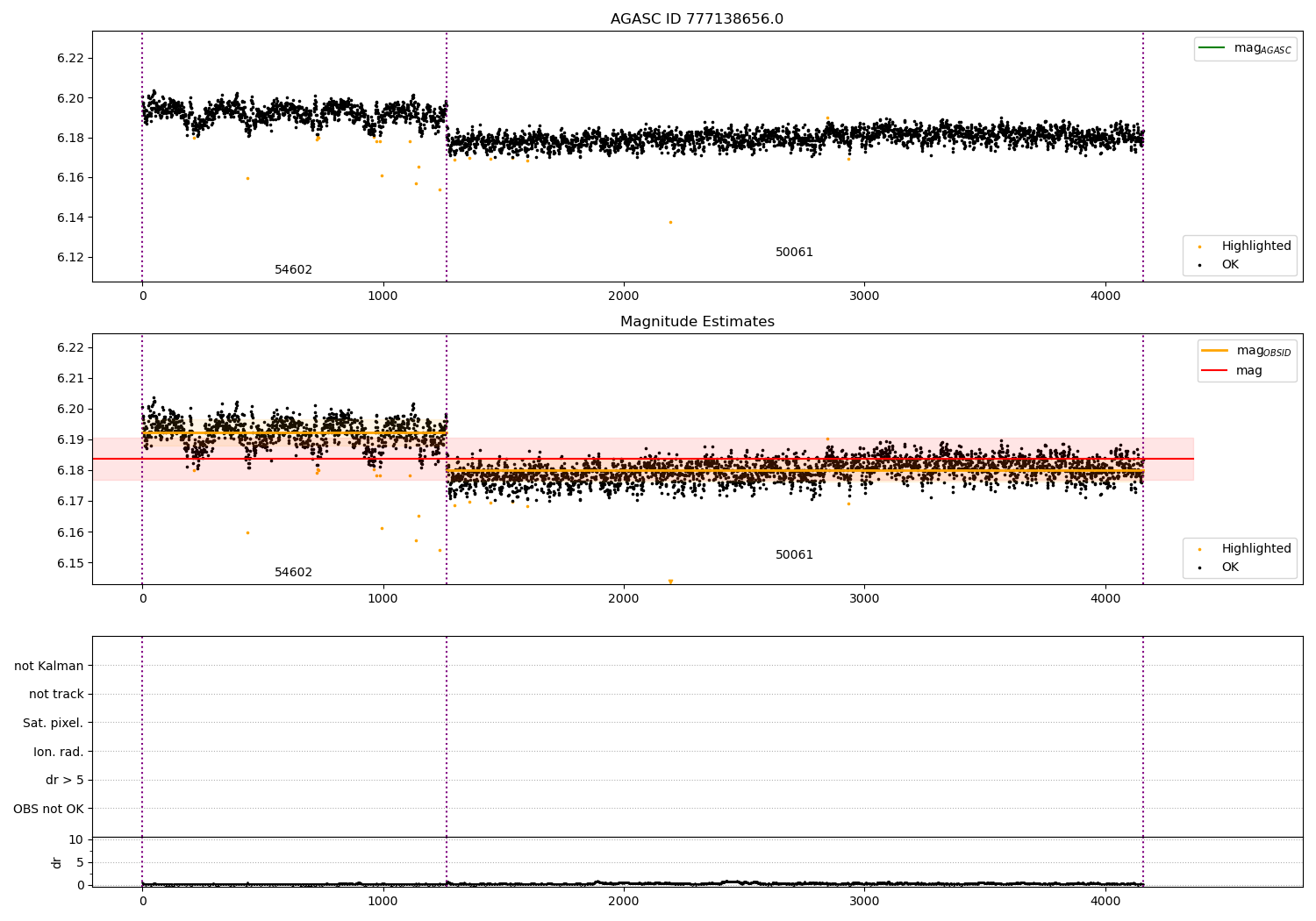Click the 'Sat. pixel.' axis label
Viewport: 1316px width, 921px height.
point(53,724)
